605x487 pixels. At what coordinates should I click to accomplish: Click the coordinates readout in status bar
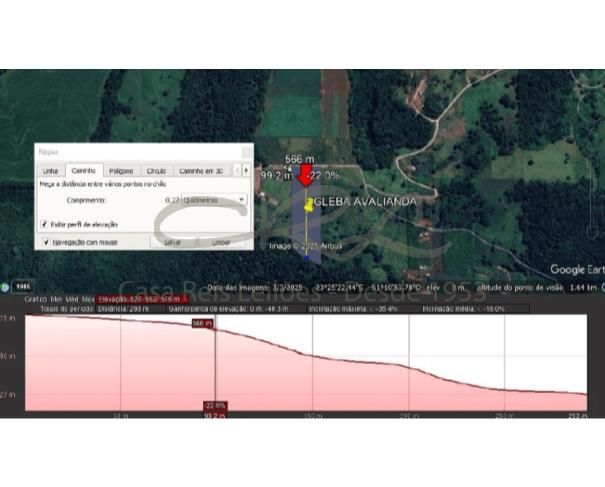tap(367, 287)
